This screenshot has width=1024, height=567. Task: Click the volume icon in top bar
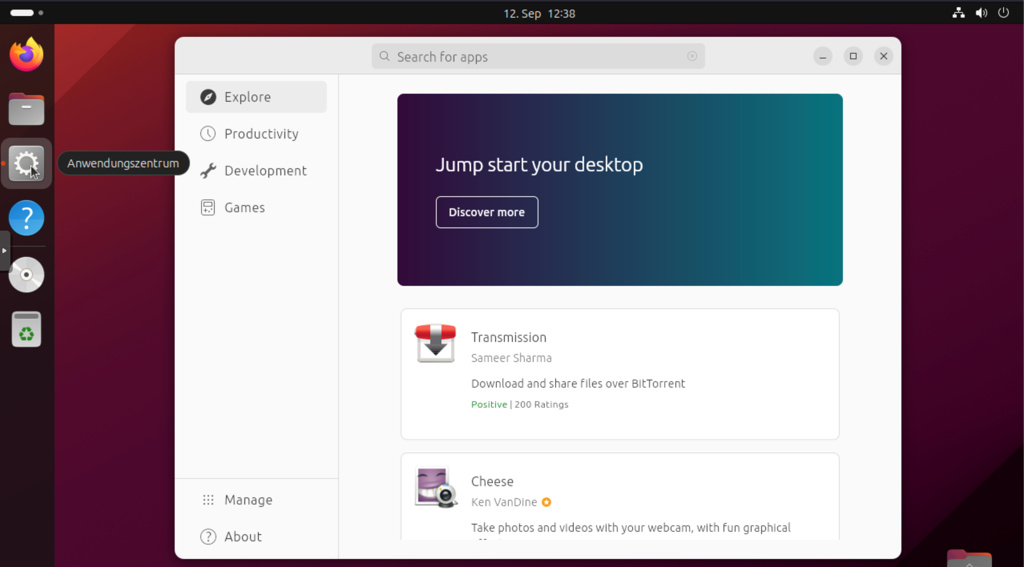981,12
